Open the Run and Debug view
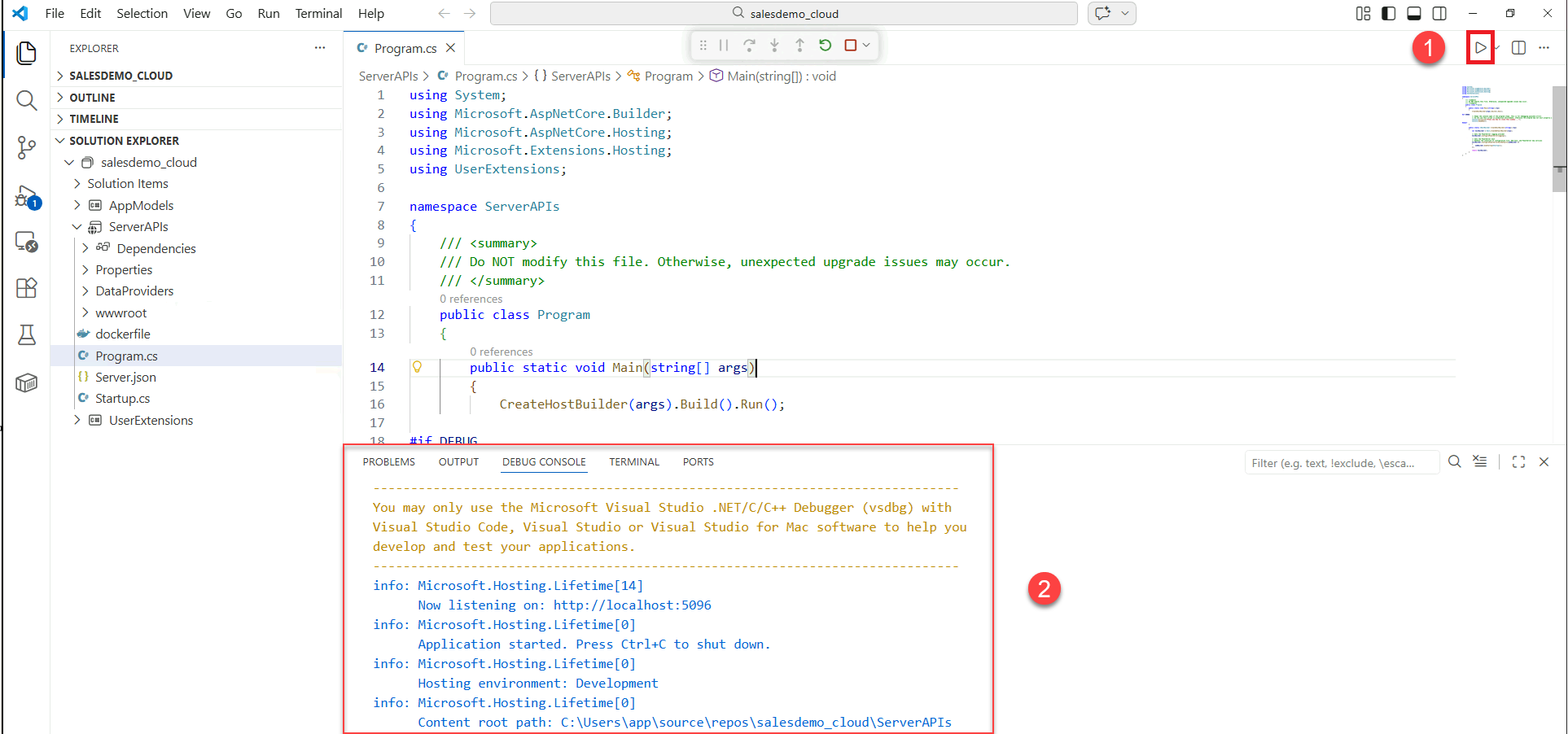The height and width of the screenshot is (734, 1568). click(x=27, y=197)
